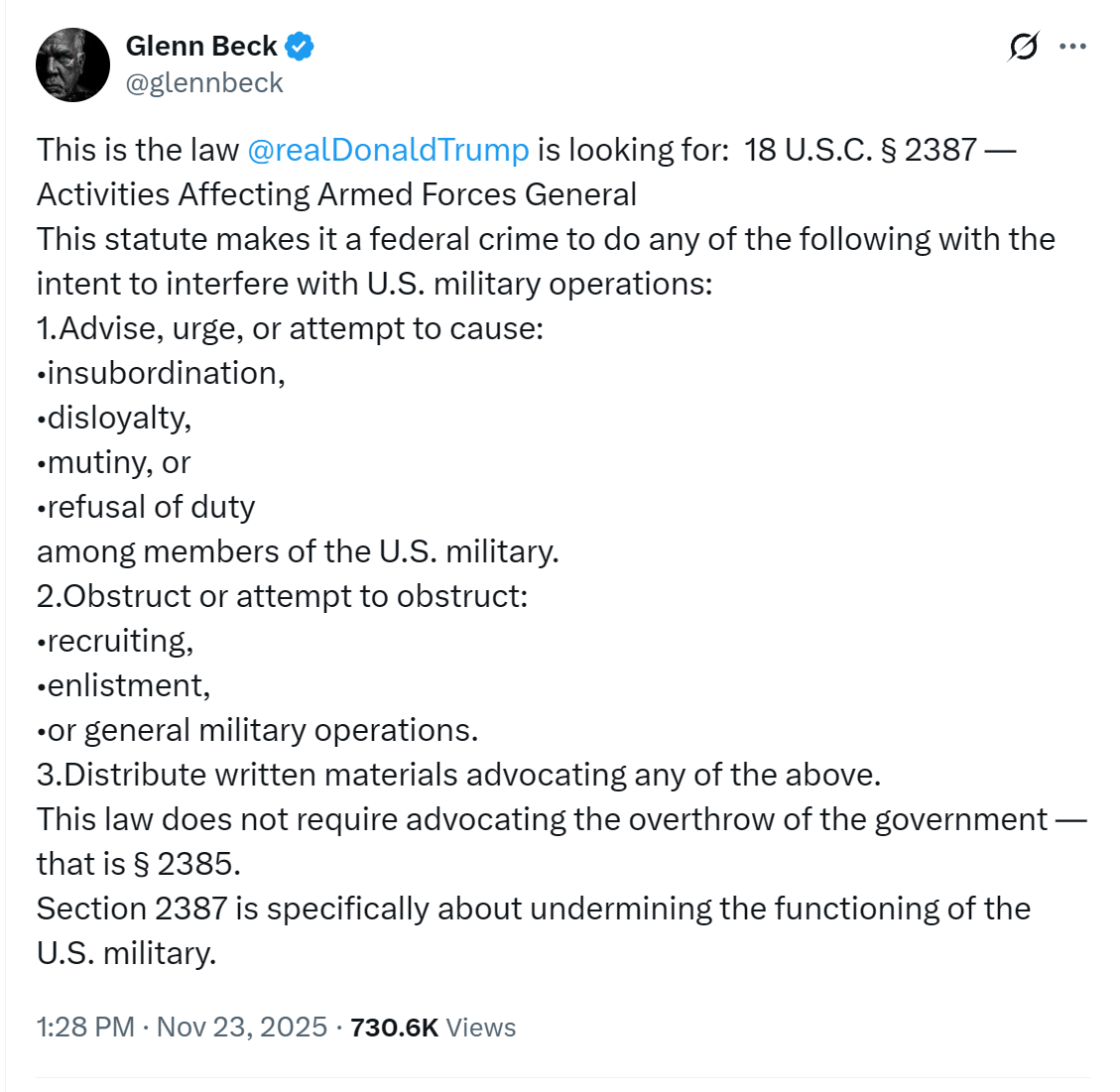Click "Activities Affecting Armed Forces General" line
The width and height of the screenshot is (1120, 1092).
(x=336, y=193)
